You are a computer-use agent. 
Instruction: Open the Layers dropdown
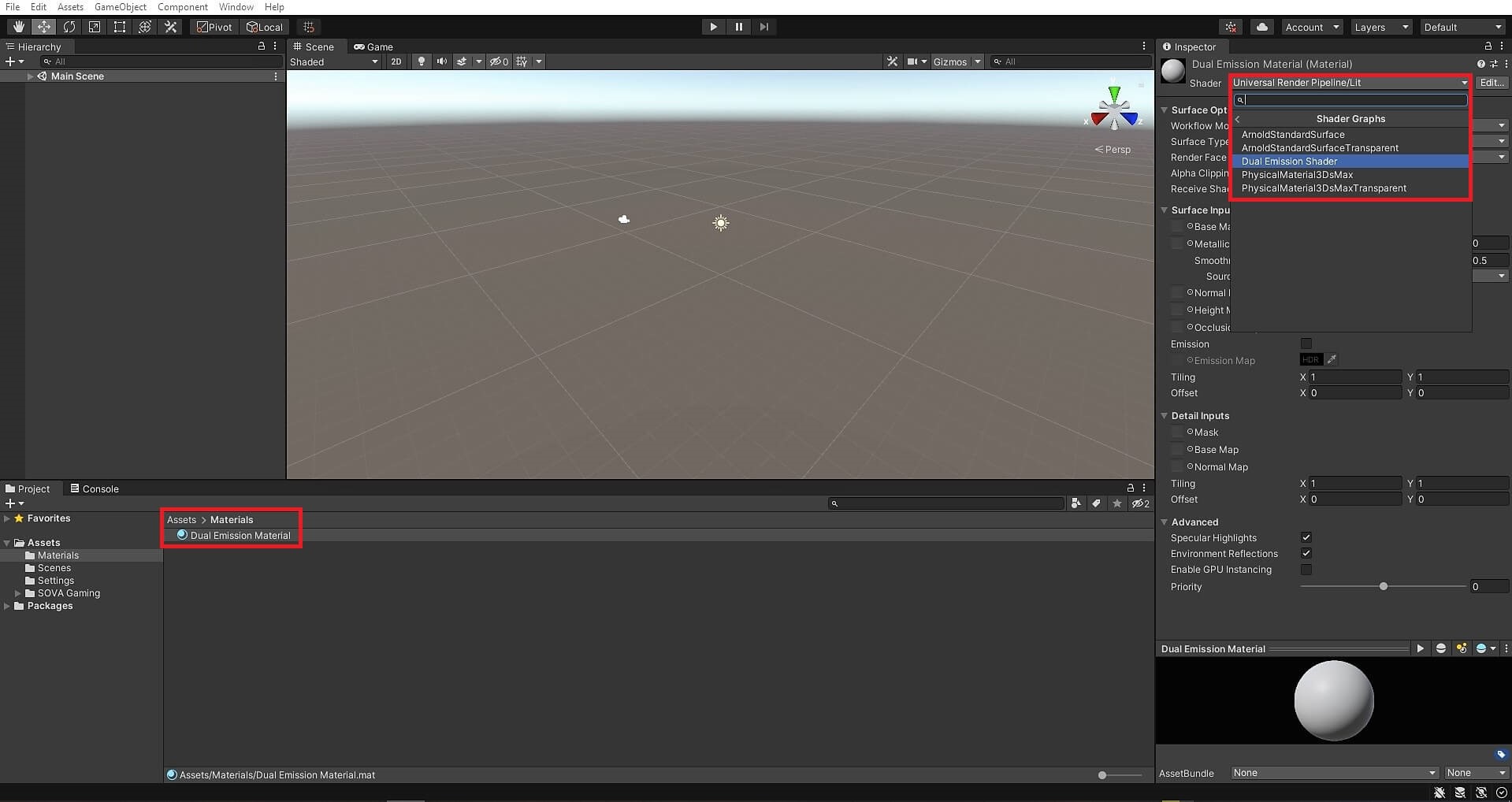tap(1380, 27)
